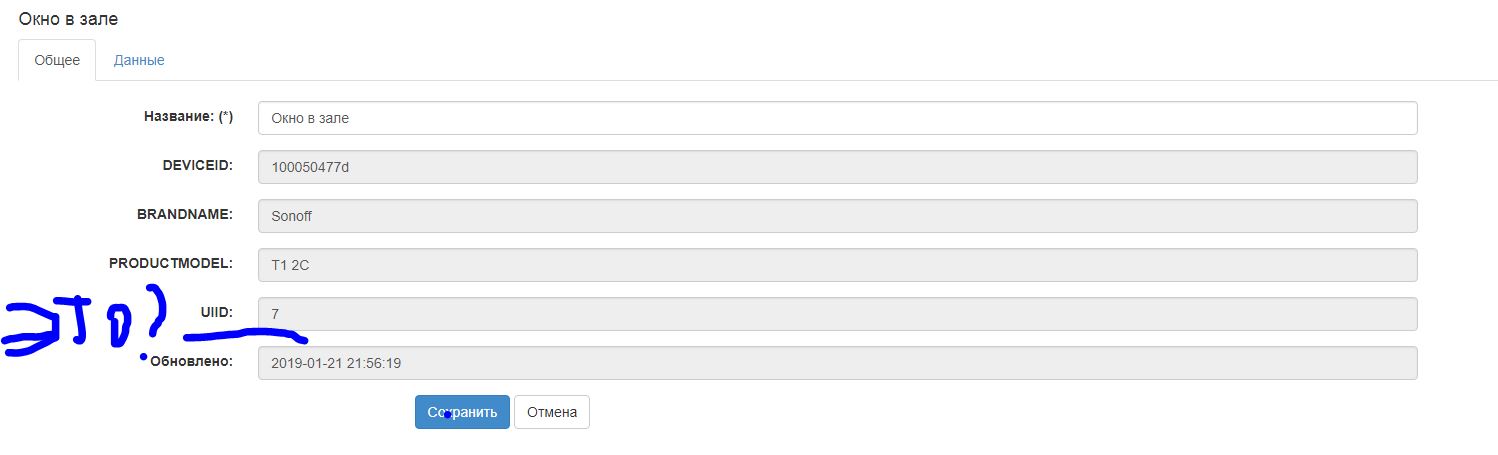Click the BRANDNAME field containing Sonoff
This screenshot has height=455, width=1498.
pyautogui.click(x=837, y=215)
